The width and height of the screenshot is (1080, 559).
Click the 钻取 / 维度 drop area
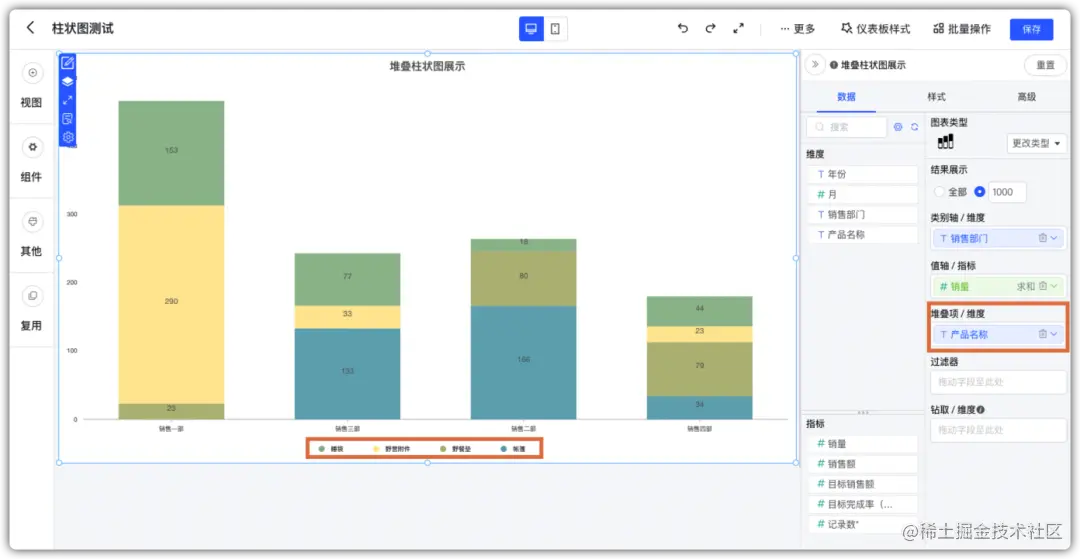tap(998, 430)
